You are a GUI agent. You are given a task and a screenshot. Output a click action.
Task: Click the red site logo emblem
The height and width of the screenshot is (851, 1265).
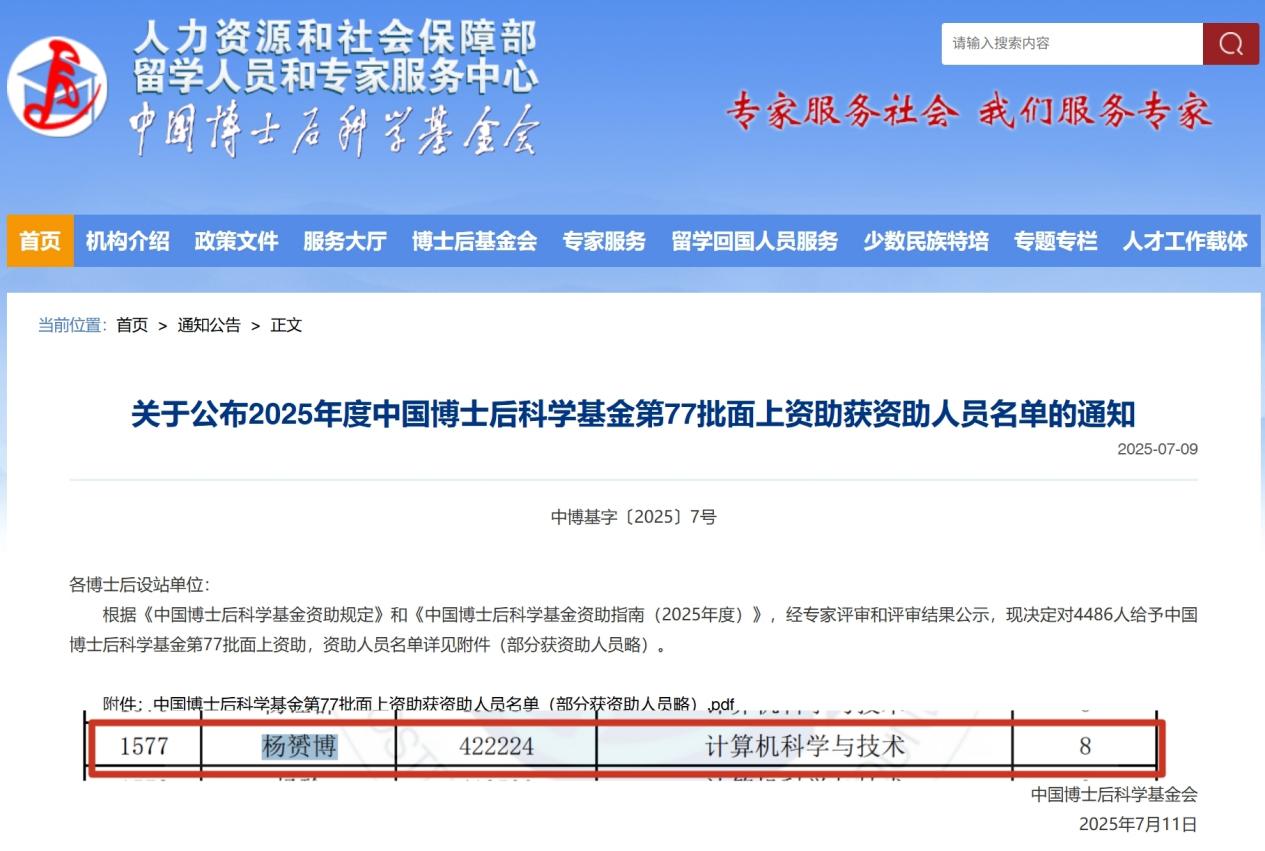[57, 89]
